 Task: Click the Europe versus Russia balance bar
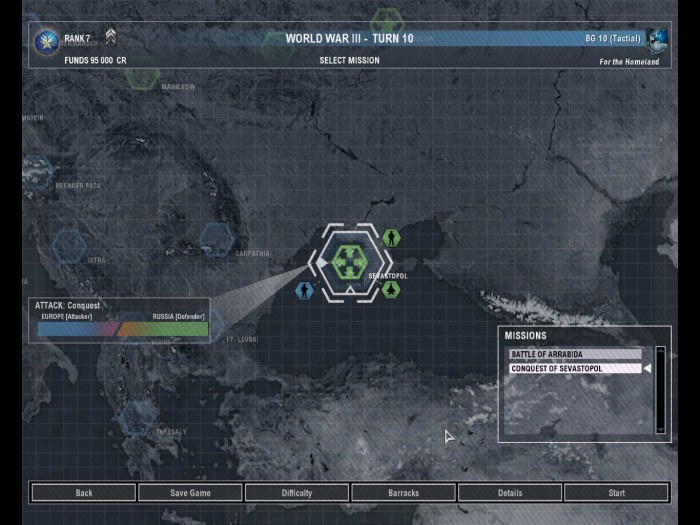(x=123, y=329)
